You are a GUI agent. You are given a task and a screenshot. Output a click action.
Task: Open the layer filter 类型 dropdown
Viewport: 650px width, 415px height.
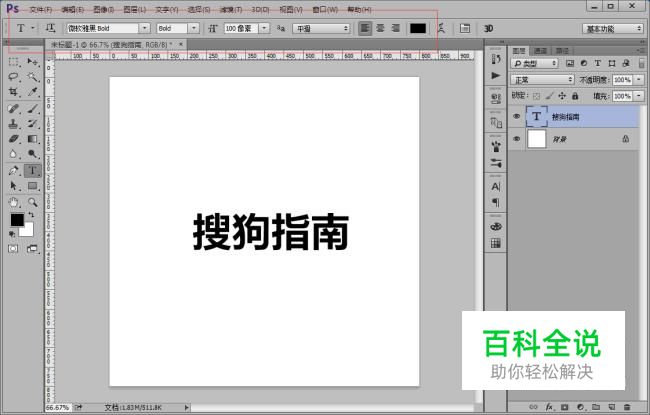point(534,63)
